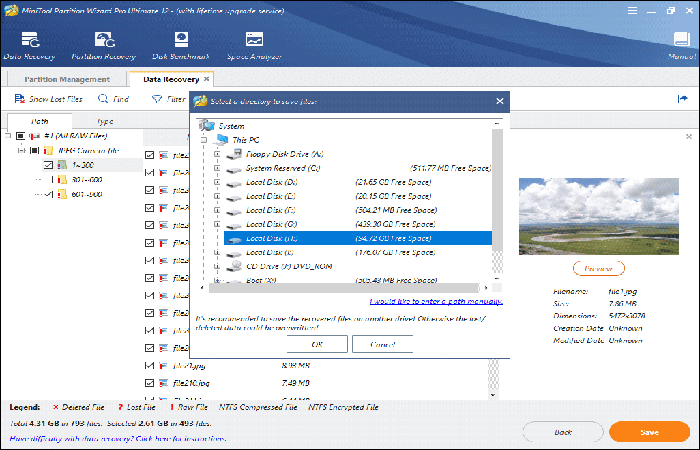Expand the Local Disk (F:) node
This screenshot has height=450, width=700.
[217, 210]
